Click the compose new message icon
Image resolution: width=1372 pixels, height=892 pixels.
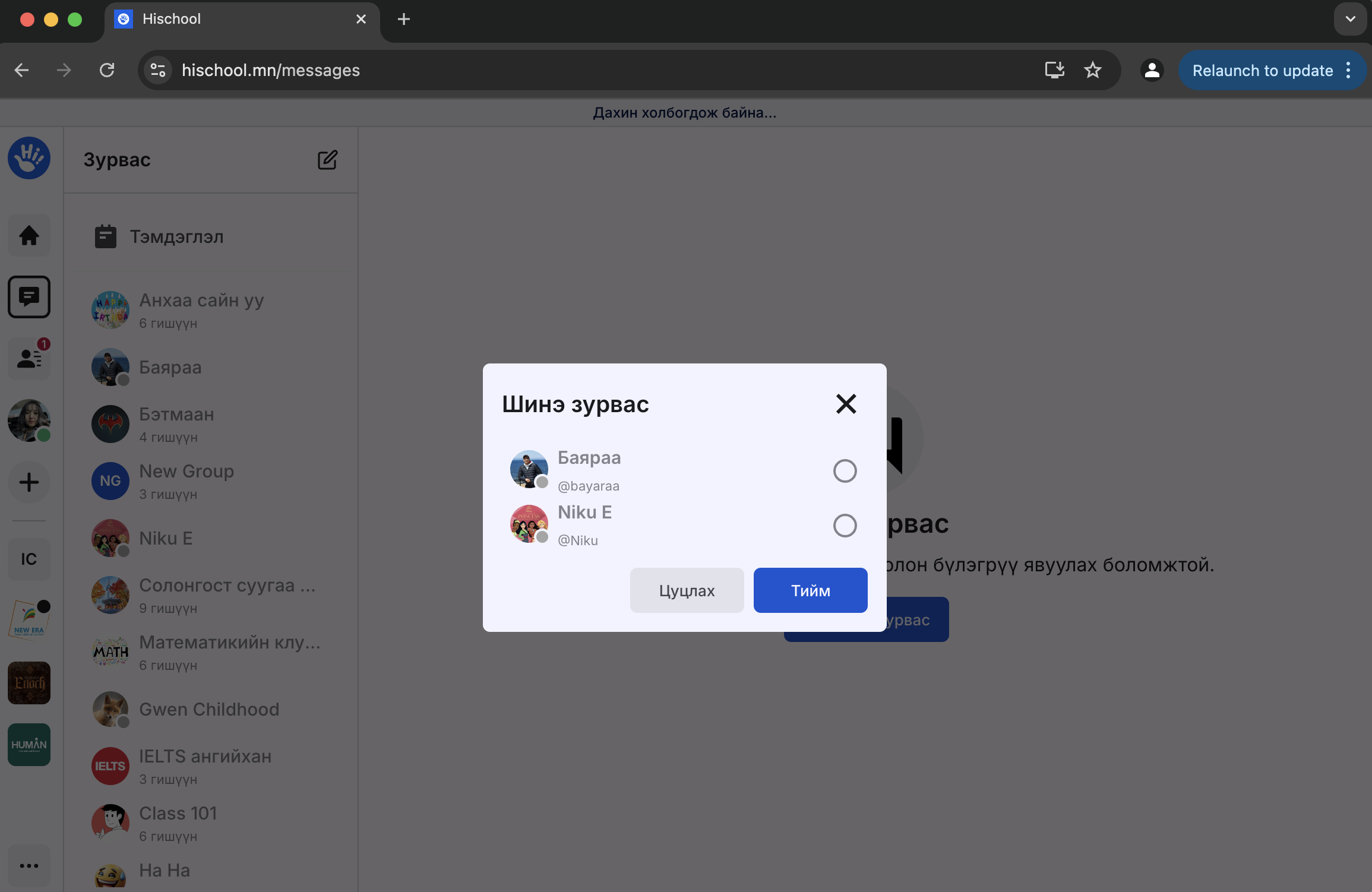pyautogui.click(x=327, y=160)
